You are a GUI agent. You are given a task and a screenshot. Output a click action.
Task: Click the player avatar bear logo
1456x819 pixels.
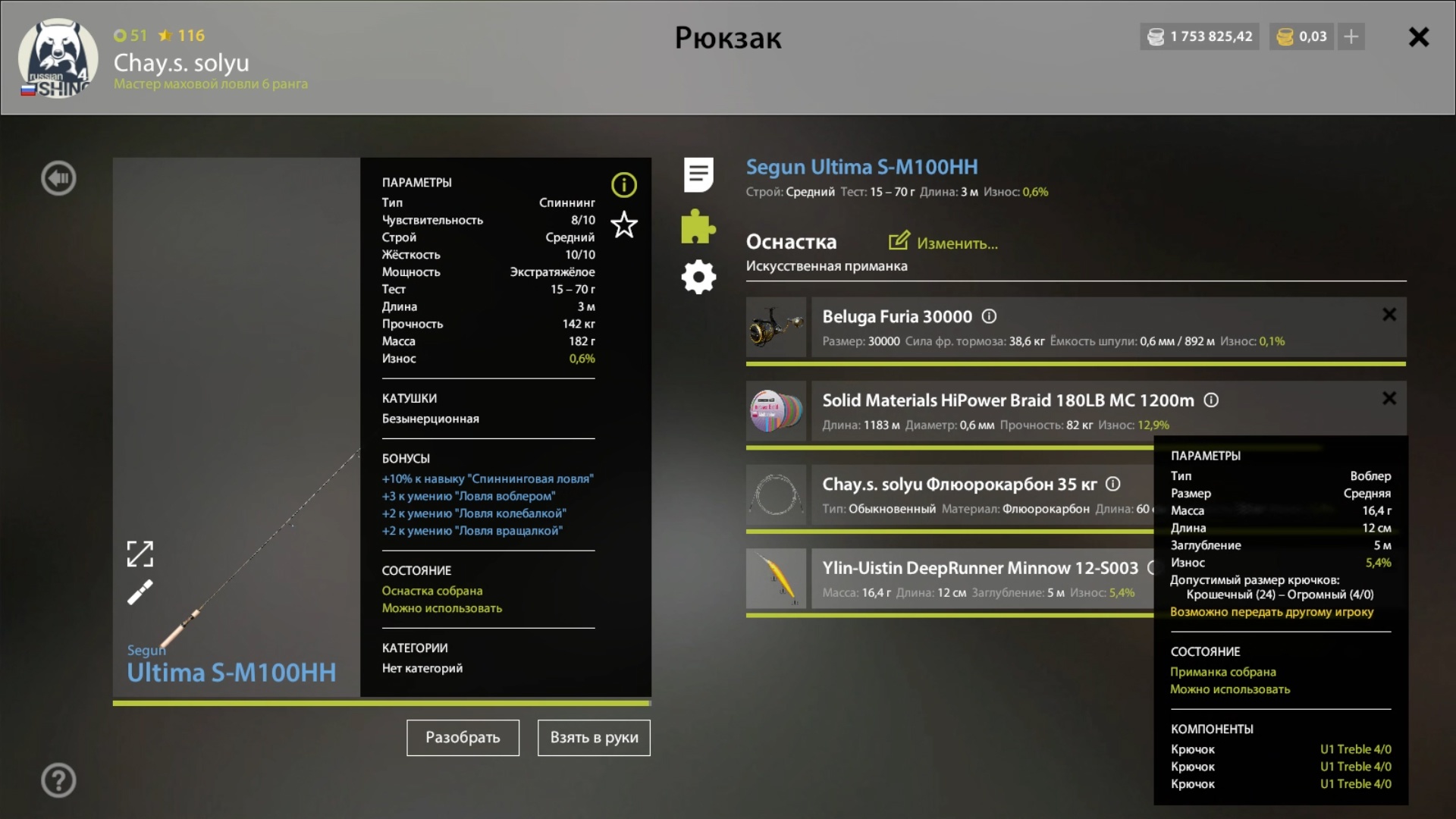pyautogui.click(x=58, y=58)
